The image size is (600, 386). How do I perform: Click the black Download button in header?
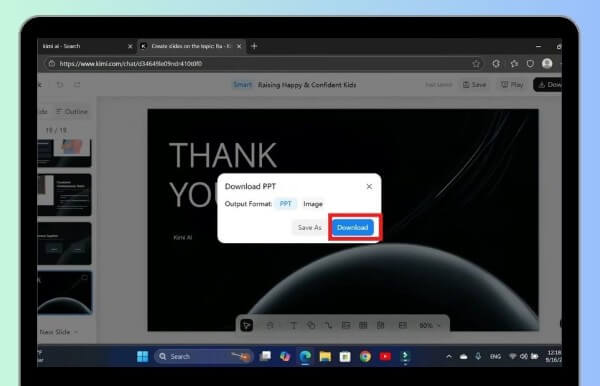548,85
